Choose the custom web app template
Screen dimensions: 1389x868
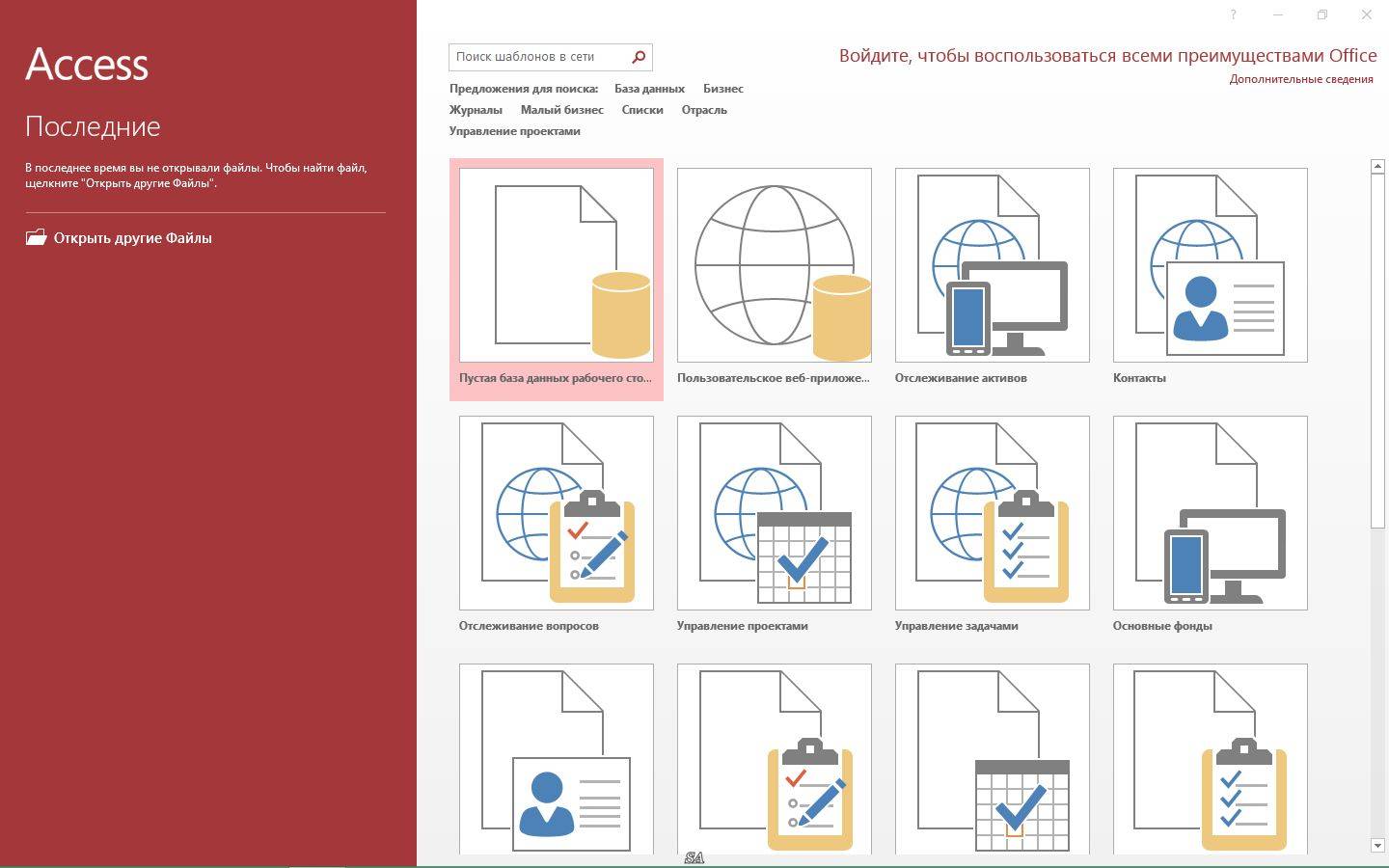(775, 265)
